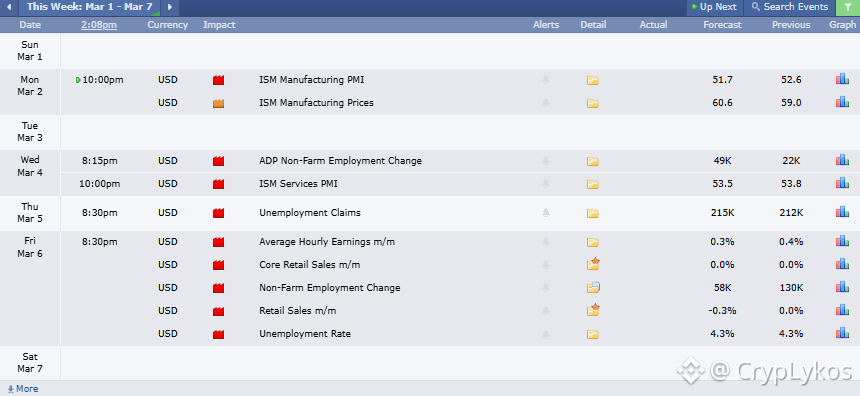Click orange impact icon for ISM Manufacturing Prices
Image resolution: width=860 pixels, height=396 pixels.
pyautogui.click(x=219, y=103)
